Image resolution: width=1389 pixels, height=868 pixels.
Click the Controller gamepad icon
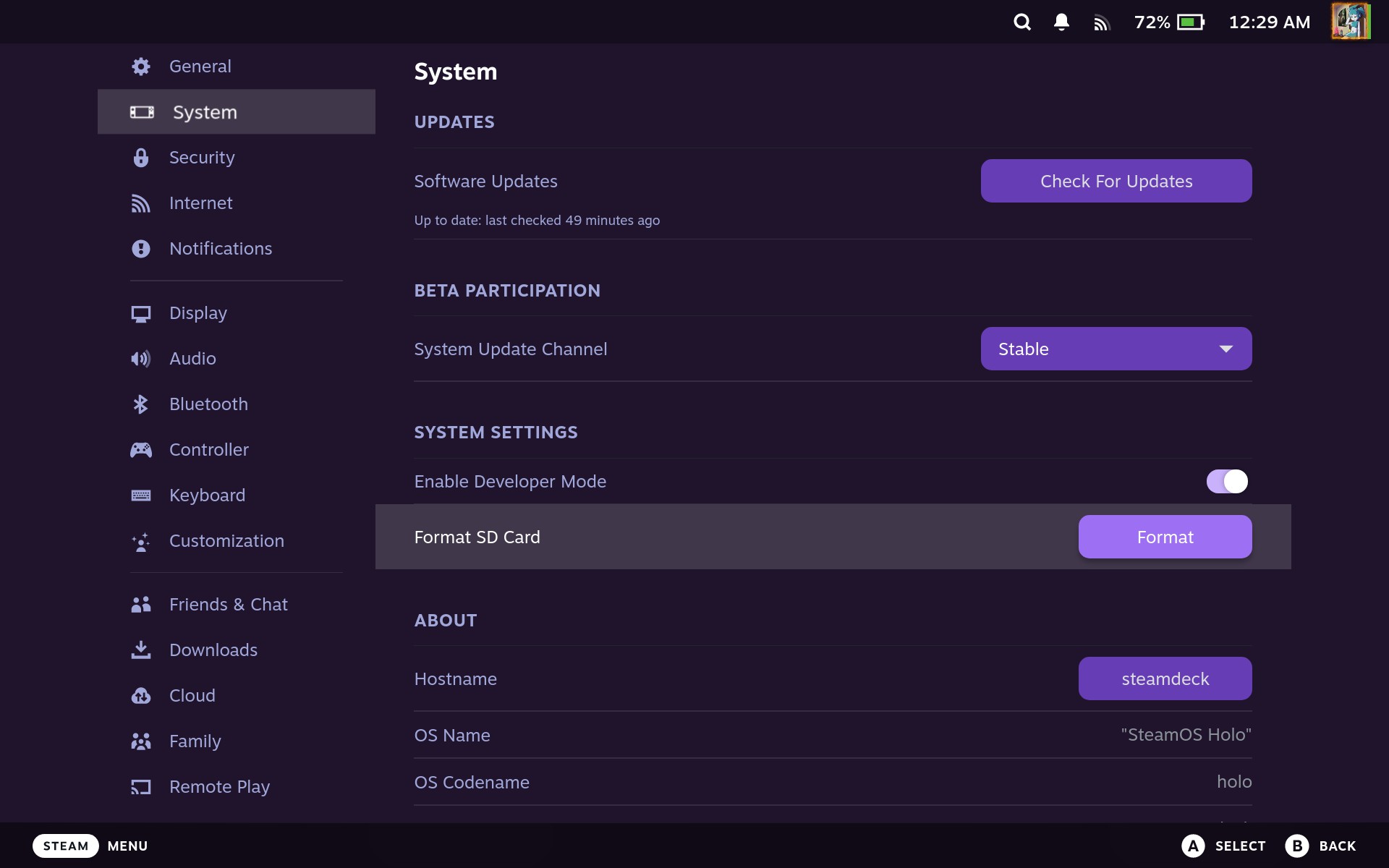141,450
